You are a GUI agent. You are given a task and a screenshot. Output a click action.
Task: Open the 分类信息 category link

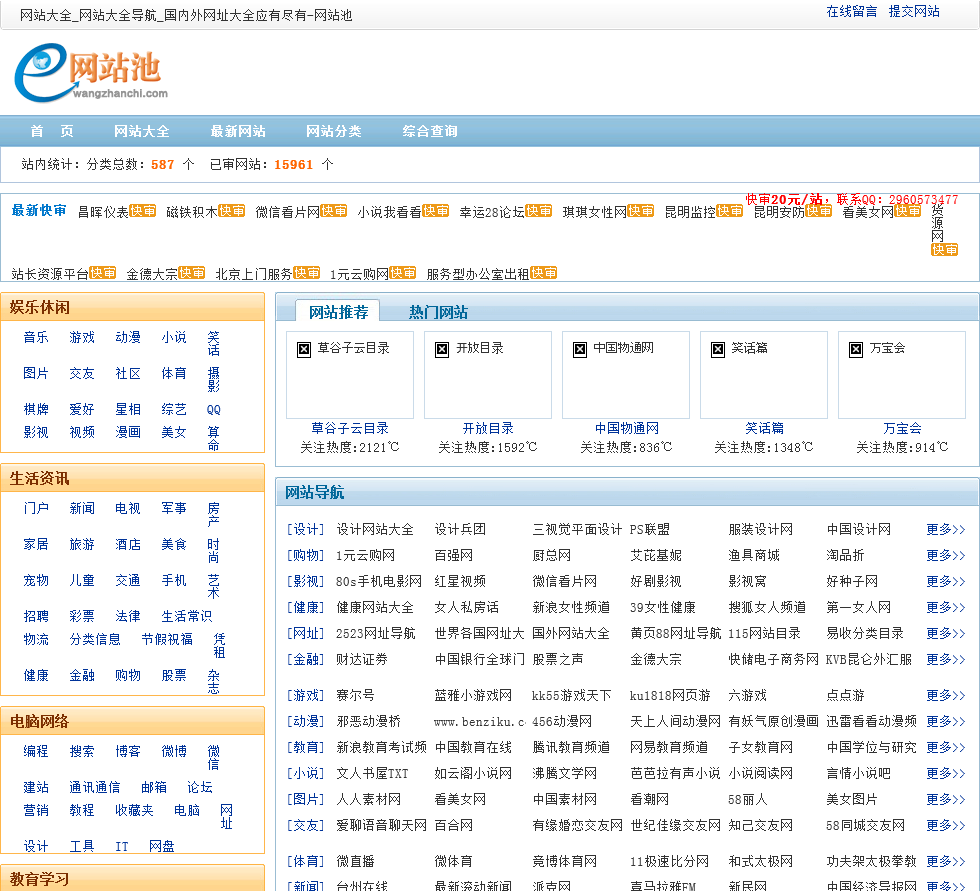click(95, 639)
